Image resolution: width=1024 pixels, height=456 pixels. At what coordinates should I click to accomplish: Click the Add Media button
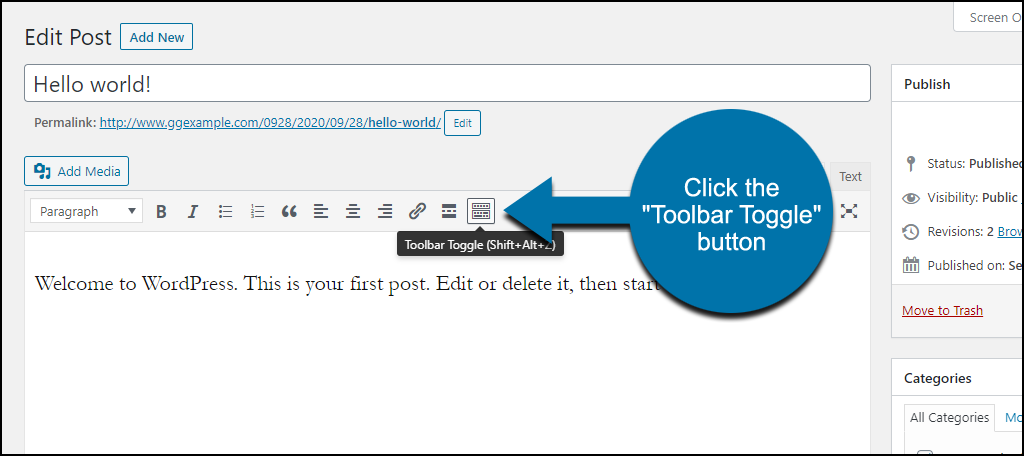pos(76,171)
